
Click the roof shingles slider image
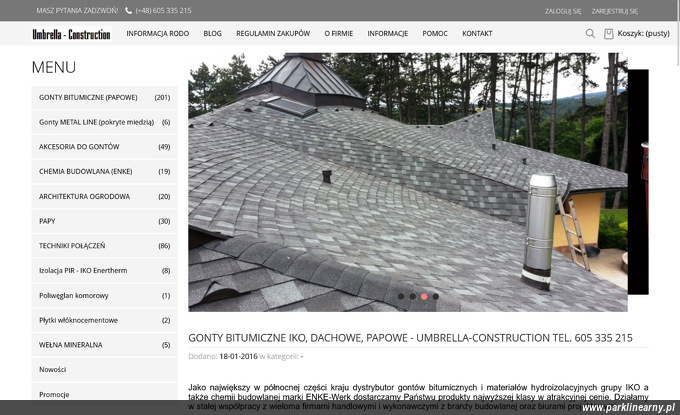[x=408, y=182]
